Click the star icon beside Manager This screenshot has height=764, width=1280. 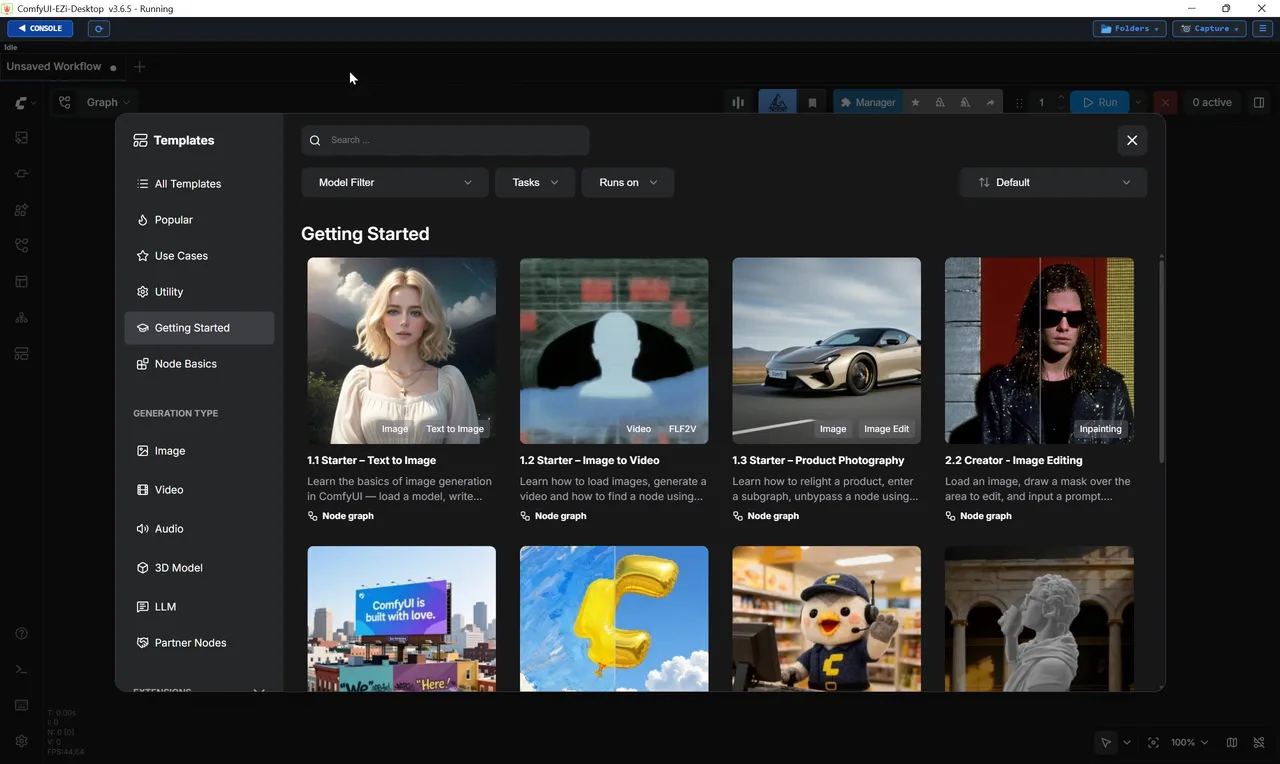[x=915, y=102]
